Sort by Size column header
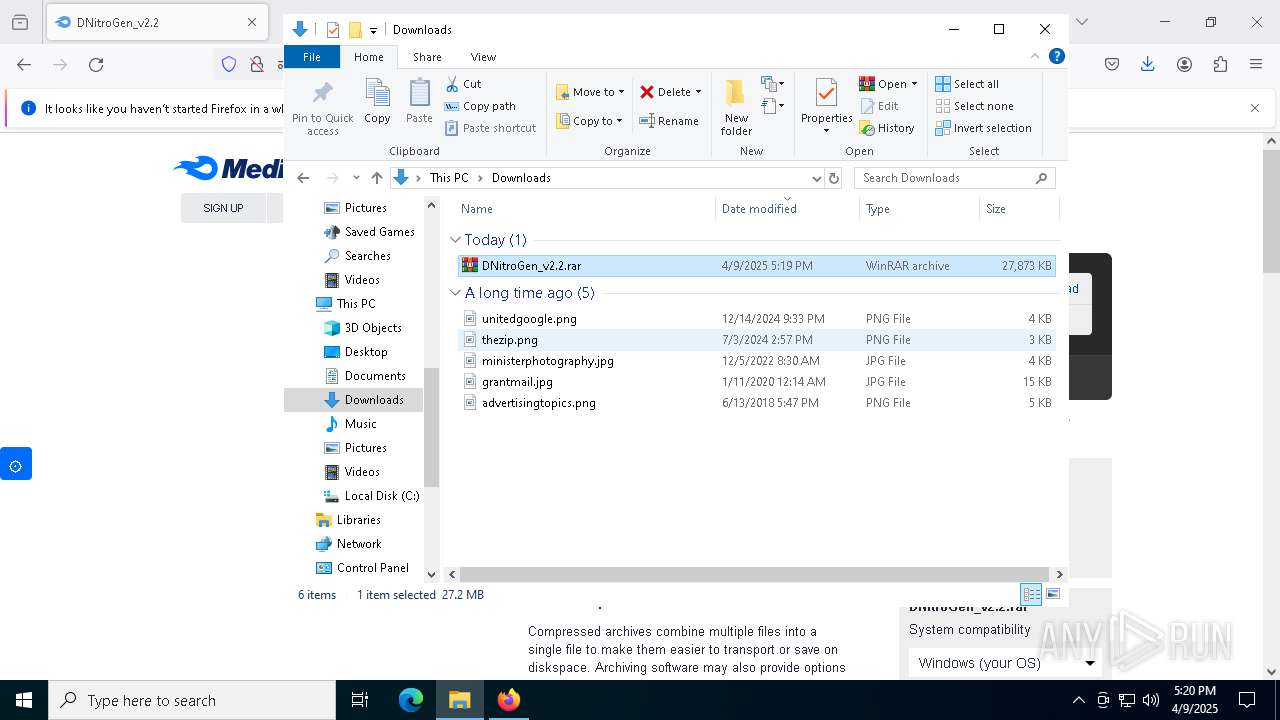This screenshot has height=720, width=1280. (x=1018, y=209)
